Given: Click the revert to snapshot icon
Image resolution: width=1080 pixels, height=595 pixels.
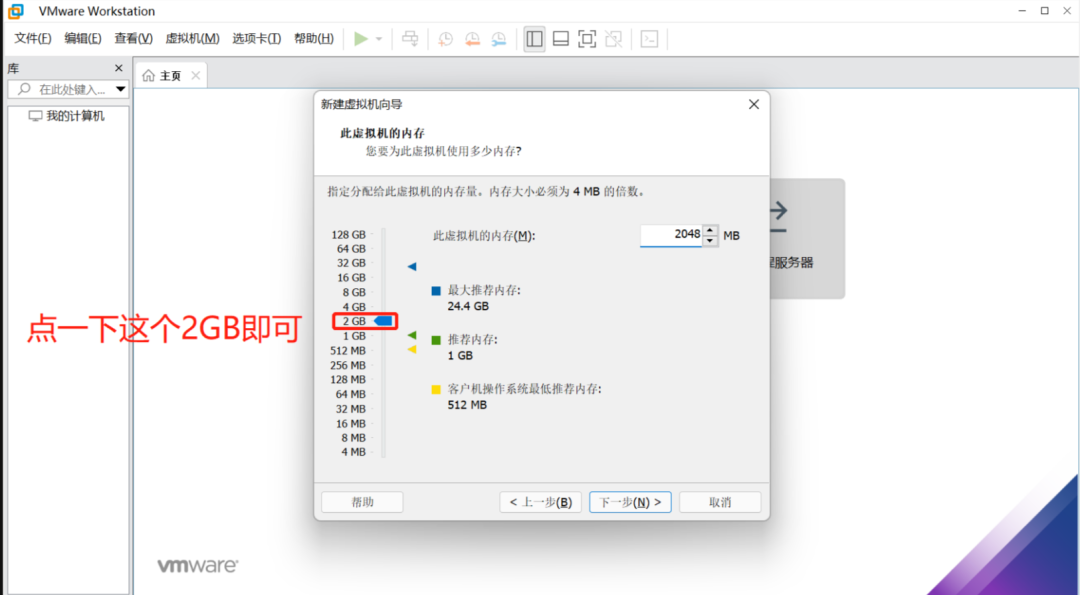Looking at the screenshot, I should (472, 39).
